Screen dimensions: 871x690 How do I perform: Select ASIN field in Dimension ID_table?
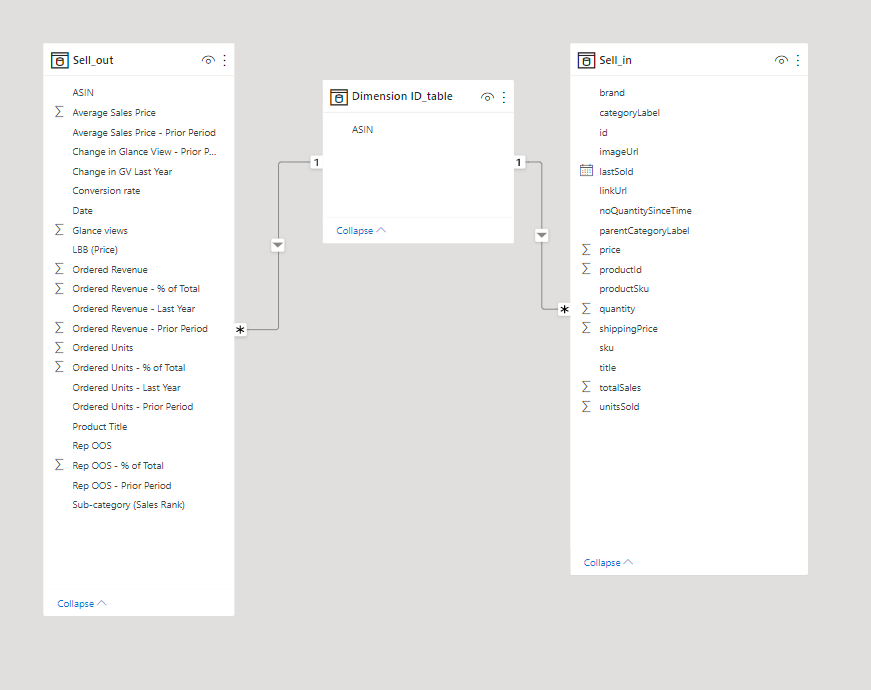362,129
